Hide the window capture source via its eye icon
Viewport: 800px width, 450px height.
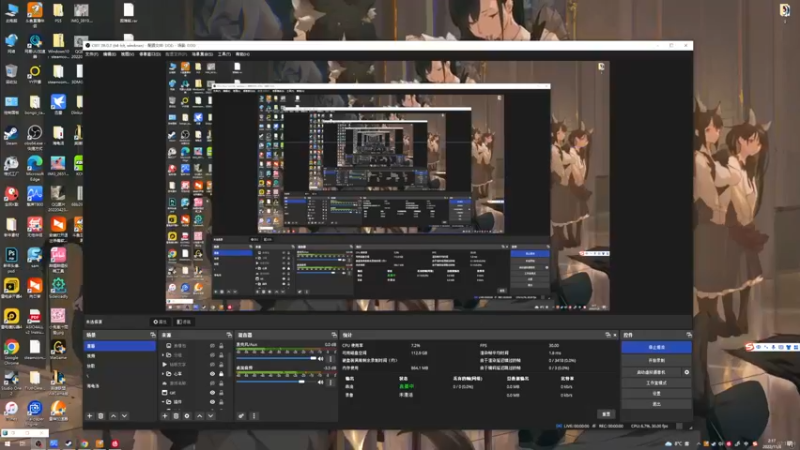pyautogui.click(x=212, y=392)
